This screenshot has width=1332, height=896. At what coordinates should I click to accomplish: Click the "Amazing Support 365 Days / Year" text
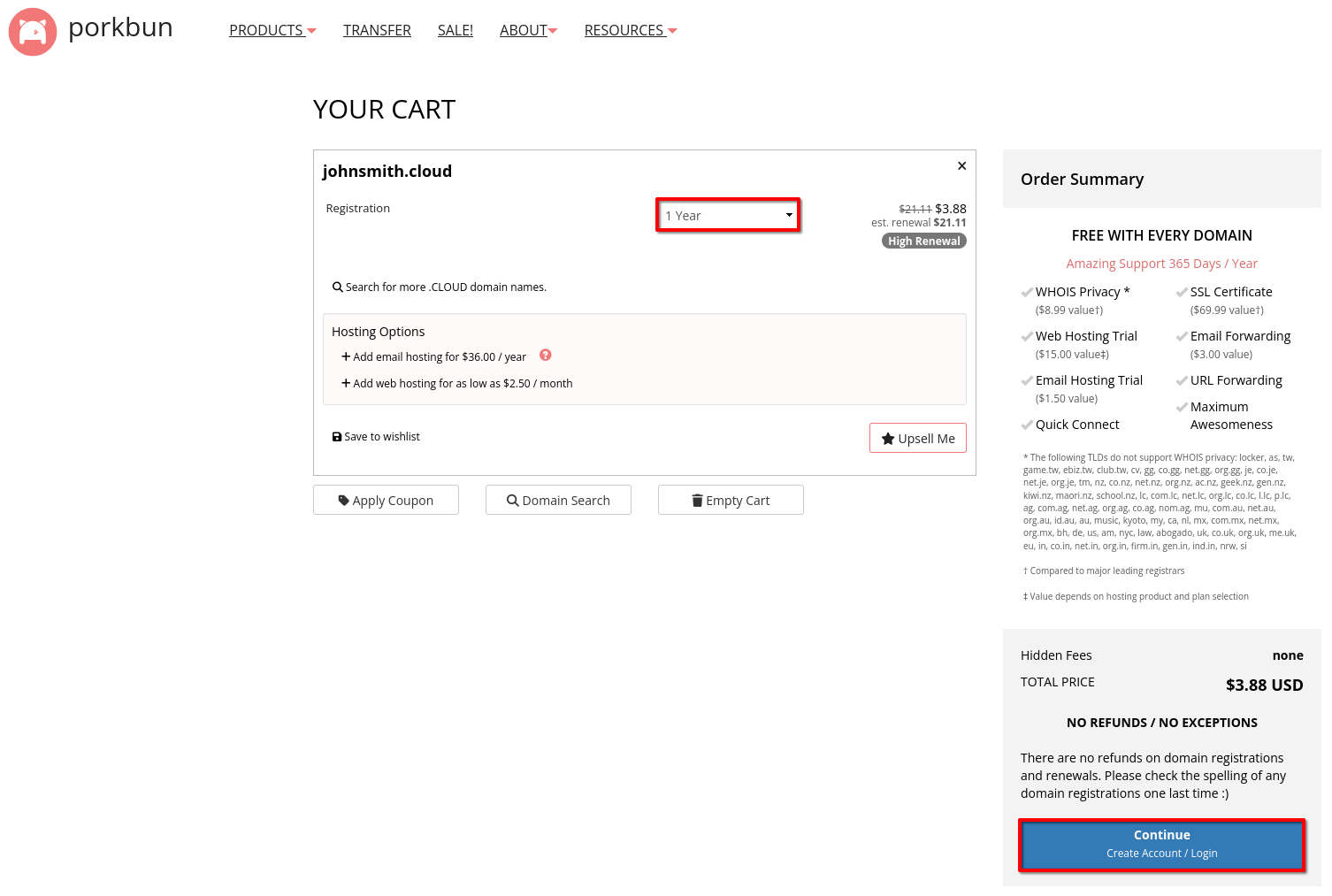point(1161,264)
